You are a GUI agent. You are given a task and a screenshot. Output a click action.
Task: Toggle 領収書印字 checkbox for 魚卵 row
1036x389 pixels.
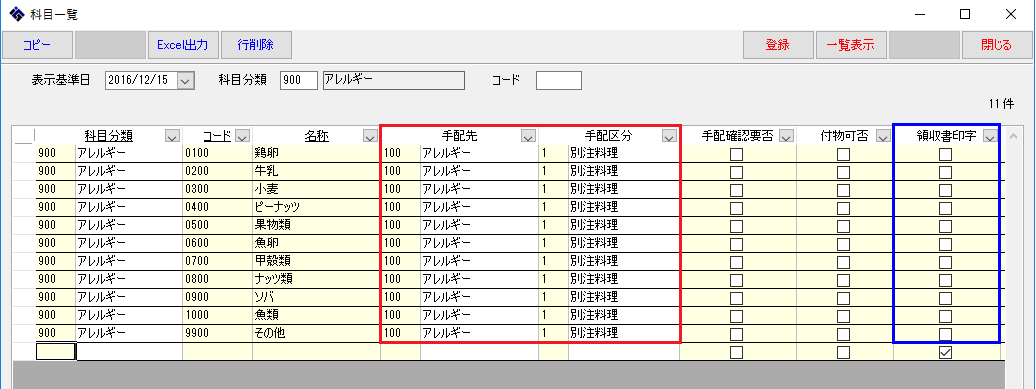point(945,244)
